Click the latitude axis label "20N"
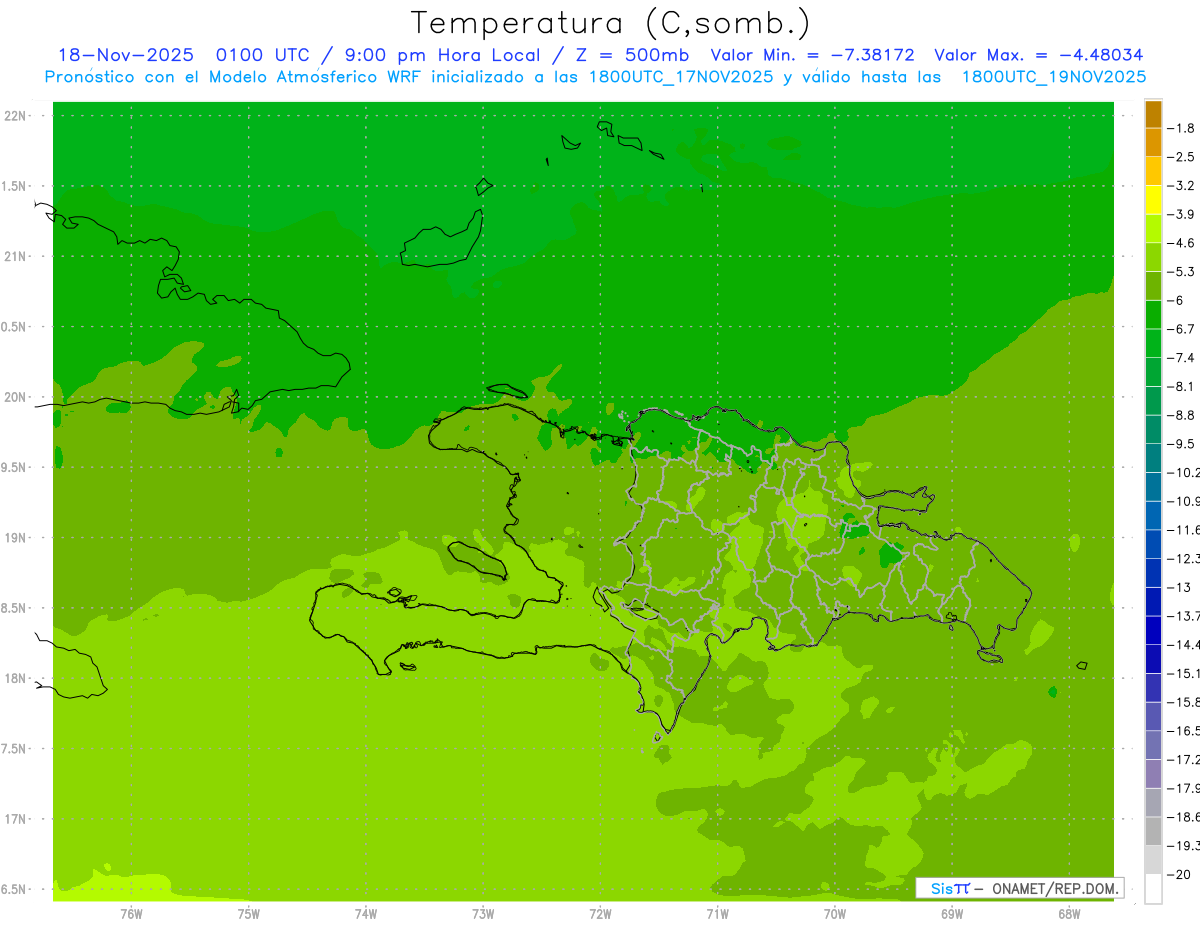1200x927 pixels. [15, 397]
